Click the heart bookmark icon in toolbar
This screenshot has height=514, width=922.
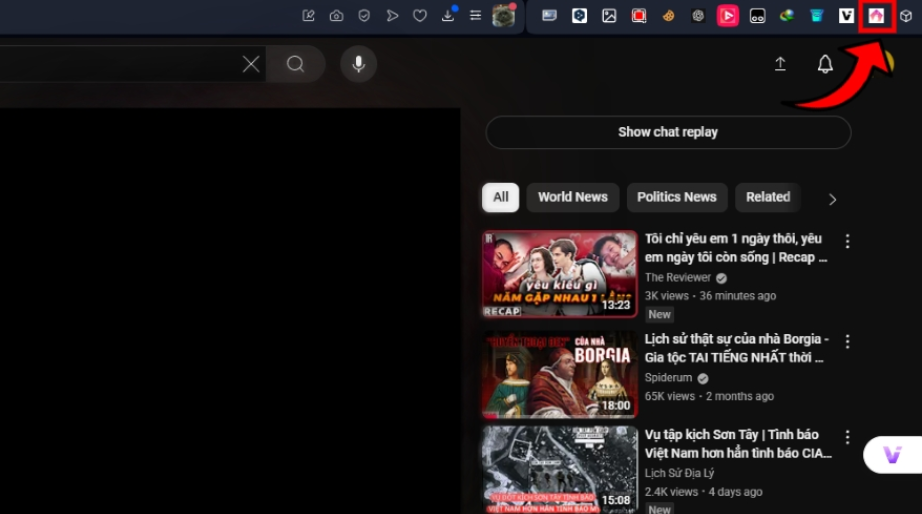(x=420, y=16)
